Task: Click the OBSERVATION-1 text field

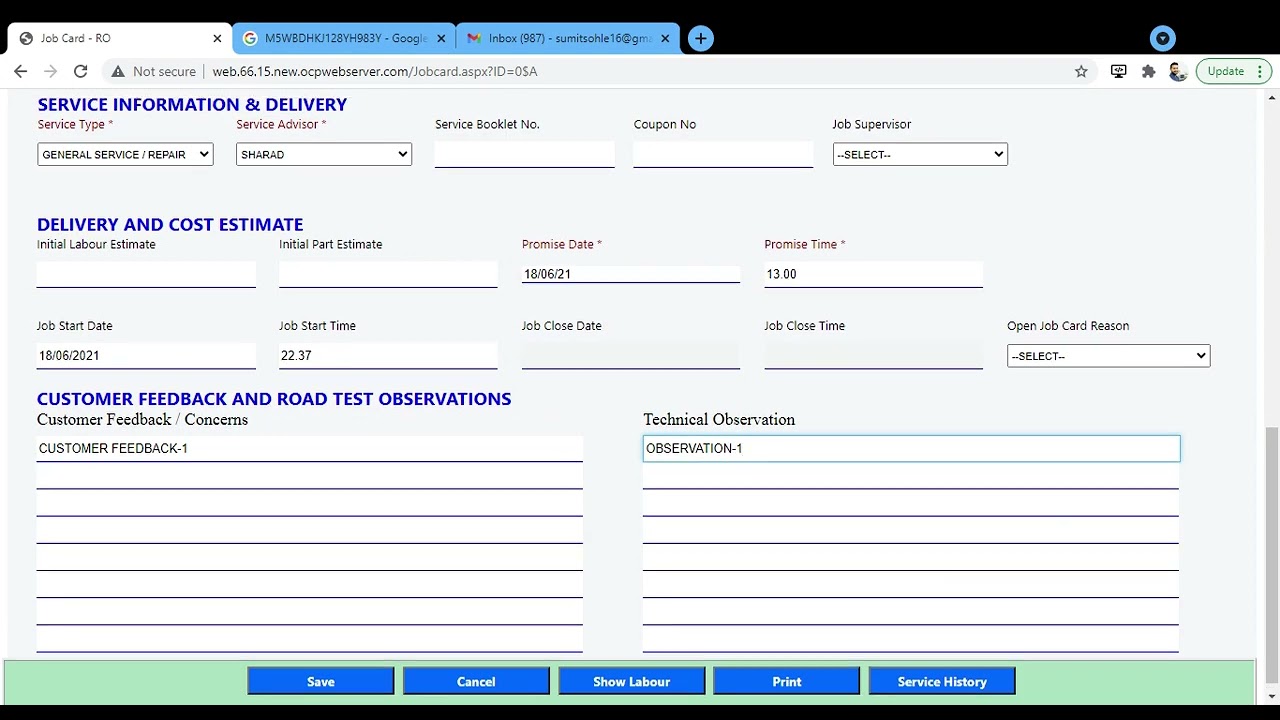Action: (x=911, y=448)
